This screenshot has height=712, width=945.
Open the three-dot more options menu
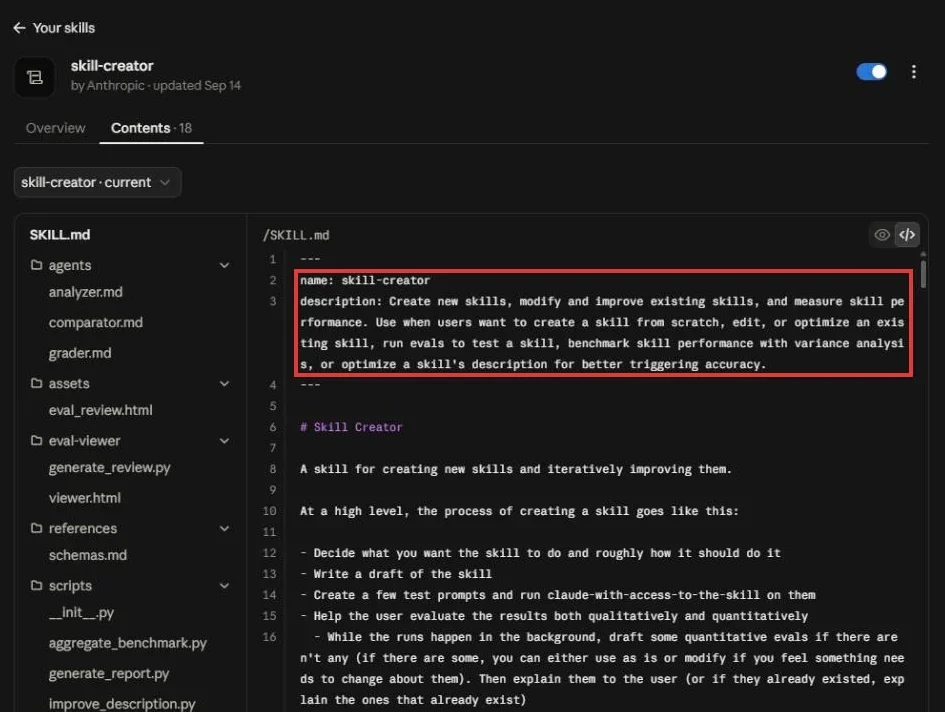(x=914, y=72)
